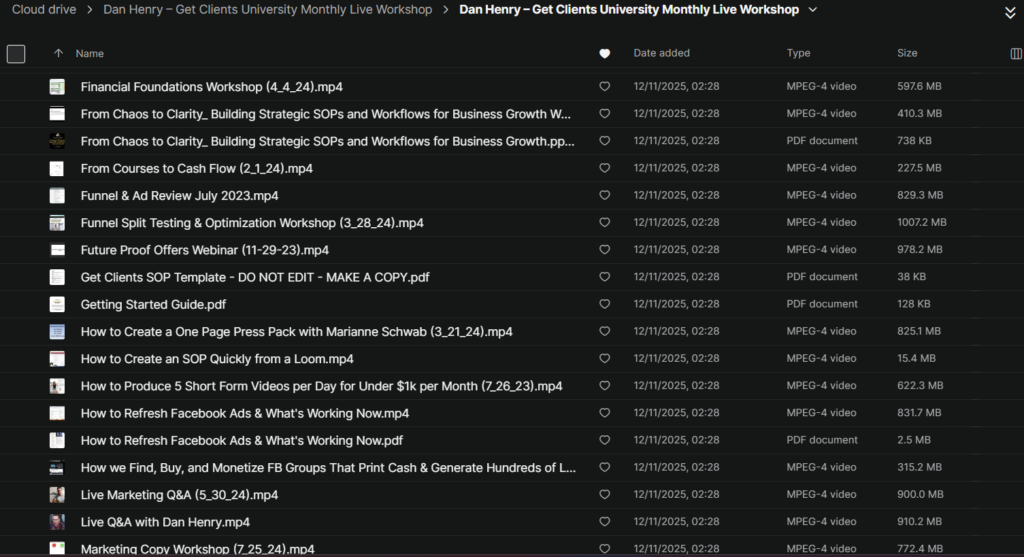Select Future Proof Offers Webinar (11-29-23).mp4
Viewport: 1024px width, 557px height.
(204, 250)
